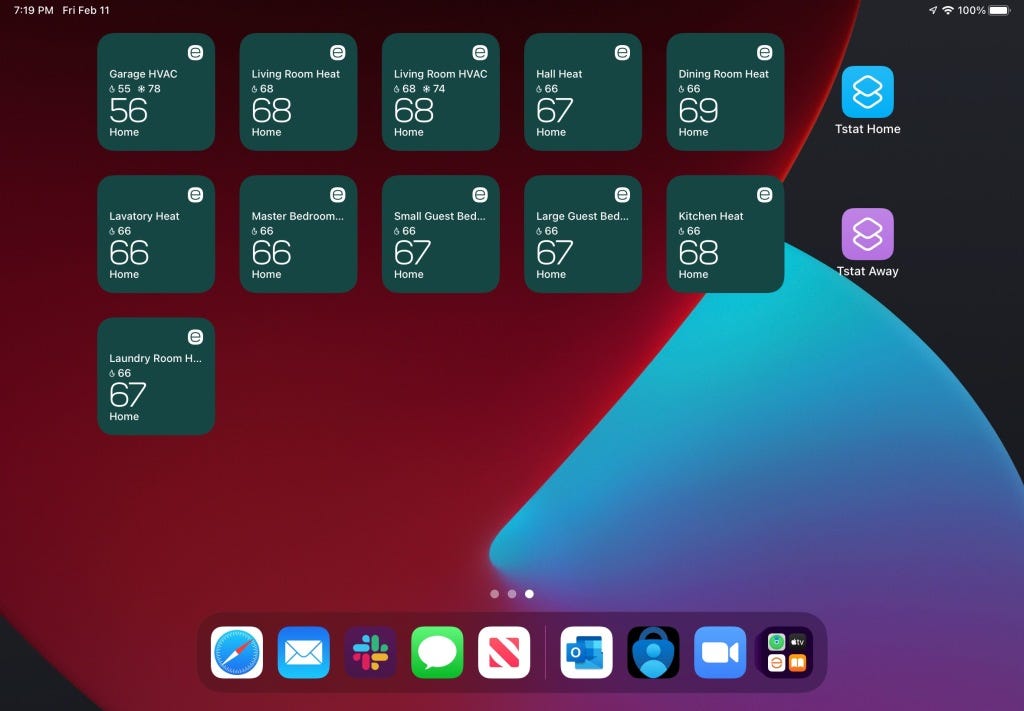
Task: Tap the 67 reading on the Laundry Room widget
Action: tap(128, 395)
